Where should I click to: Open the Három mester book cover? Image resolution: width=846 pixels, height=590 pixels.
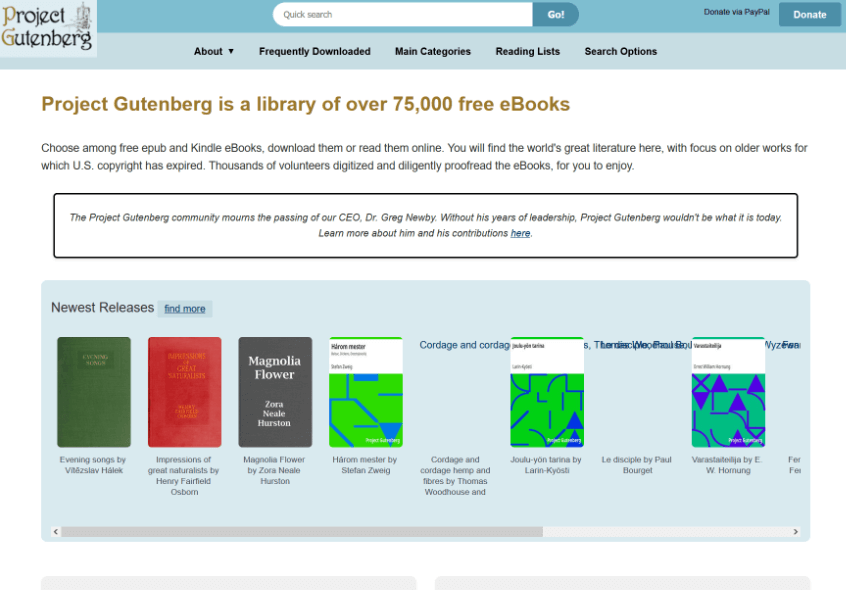pyautogui.click(x=365, y=392)
